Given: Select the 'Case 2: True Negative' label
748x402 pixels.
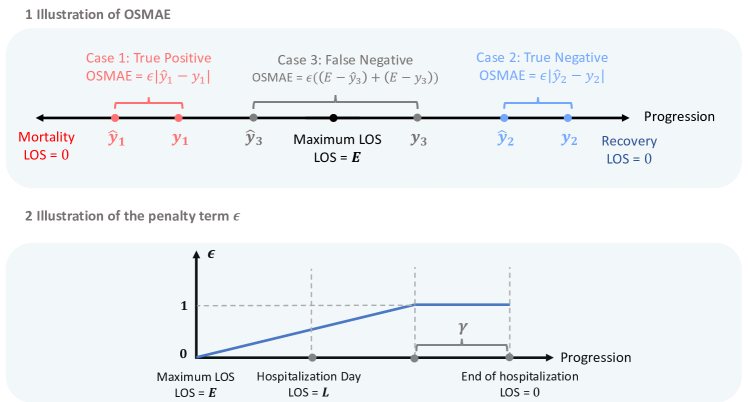Looking at the screenshot, I should 542,58.
